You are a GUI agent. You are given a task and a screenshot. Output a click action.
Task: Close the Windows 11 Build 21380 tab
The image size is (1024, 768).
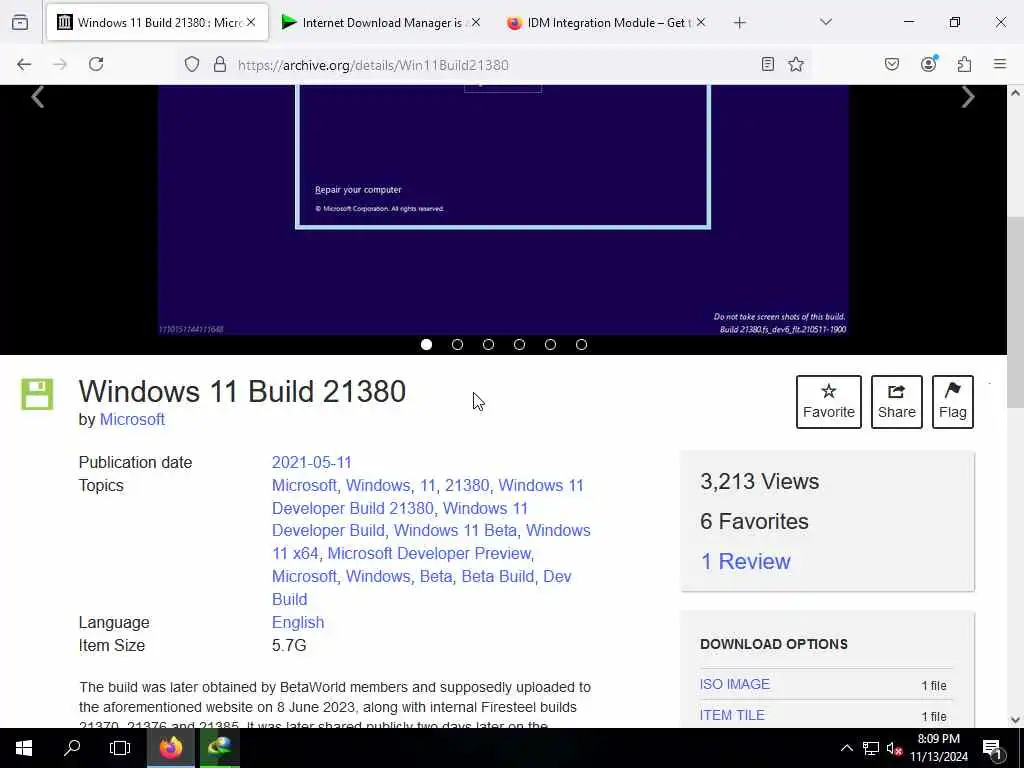(x=251, y=22)
